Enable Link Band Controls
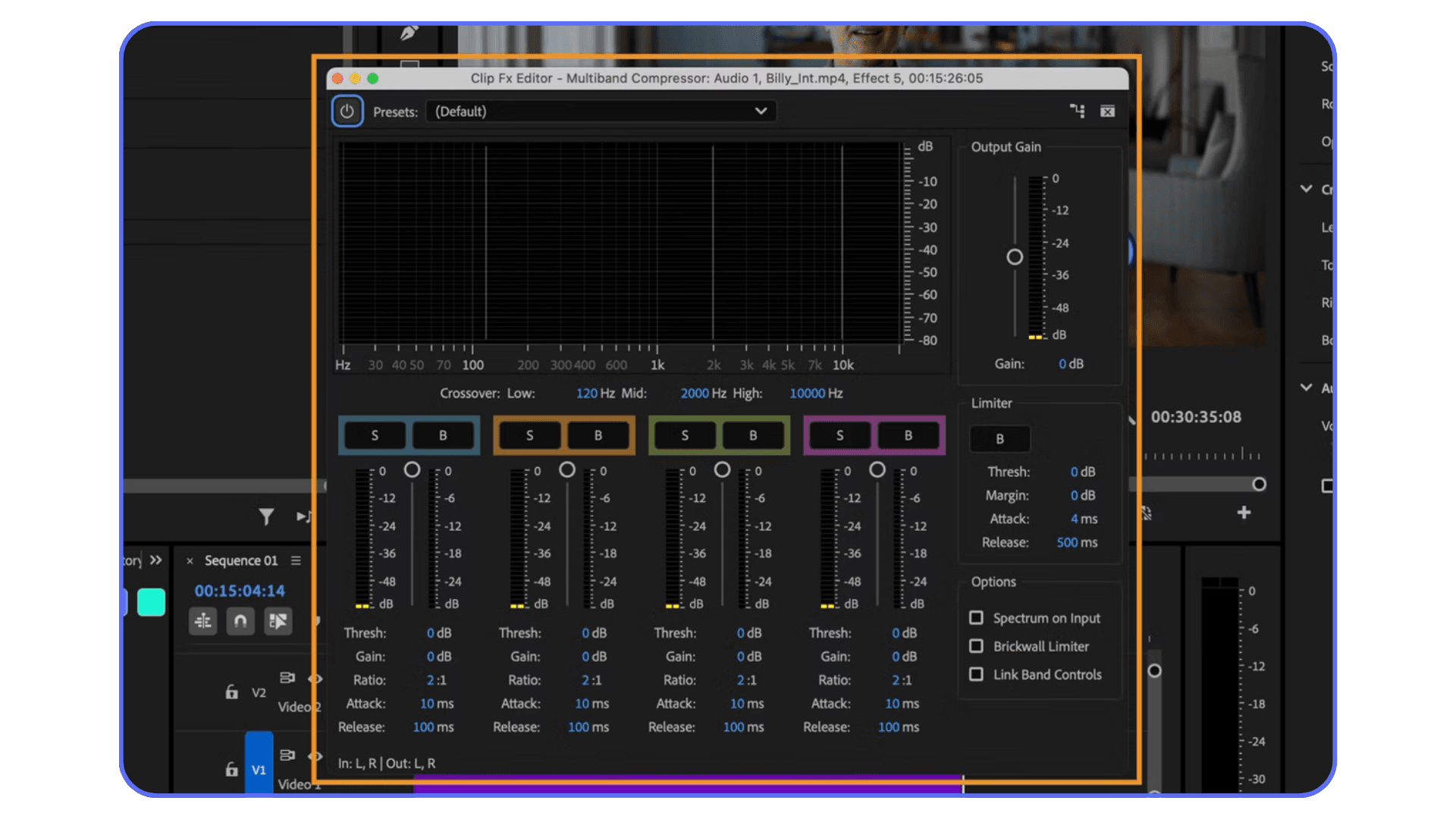 977,674
